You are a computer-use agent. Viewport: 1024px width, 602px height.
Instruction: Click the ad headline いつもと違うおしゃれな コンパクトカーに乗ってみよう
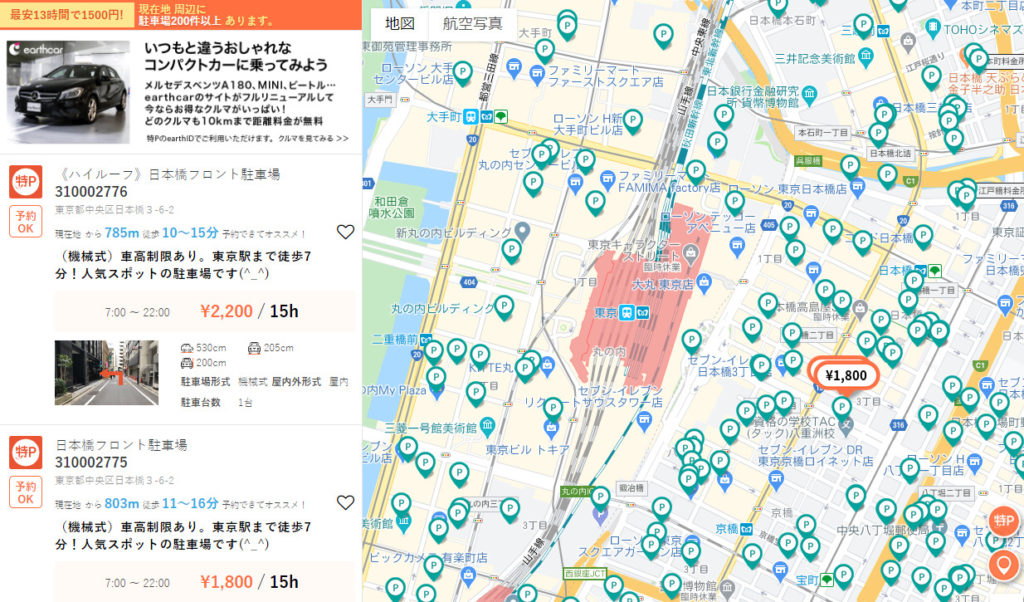pyautogui.click(x=236, y=56)
